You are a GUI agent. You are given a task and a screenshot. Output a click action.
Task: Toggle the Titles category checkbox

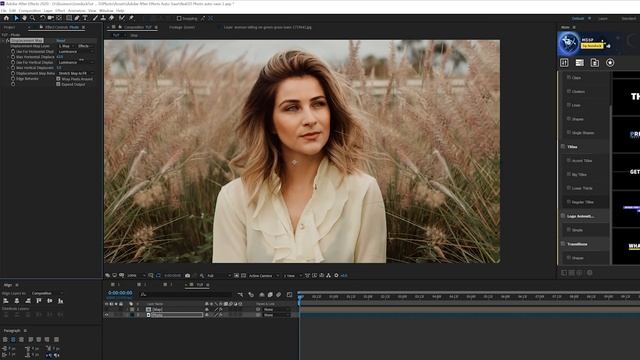pos(563,147)
